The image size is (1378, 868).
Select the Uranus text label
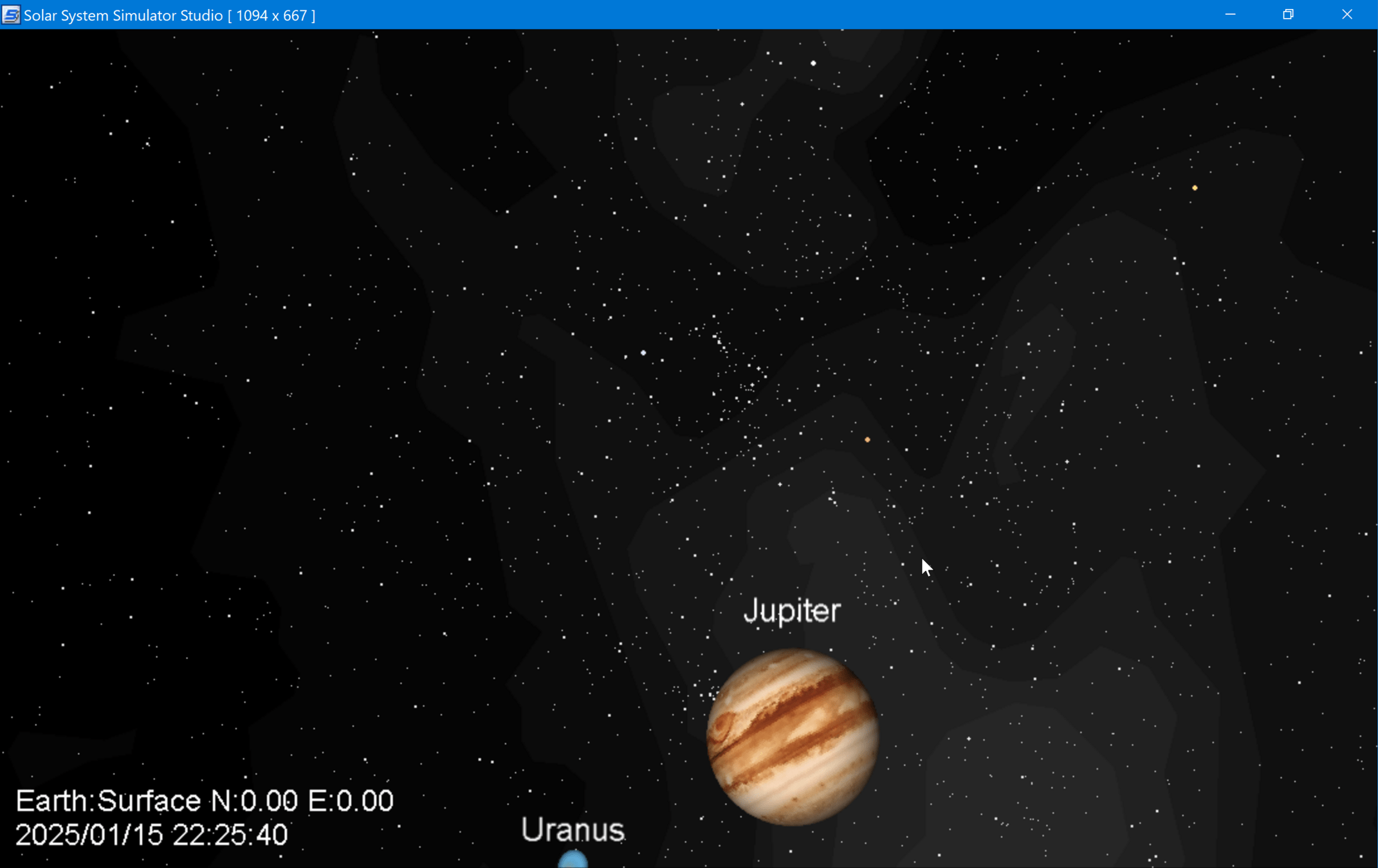click(x=573, y=829)
